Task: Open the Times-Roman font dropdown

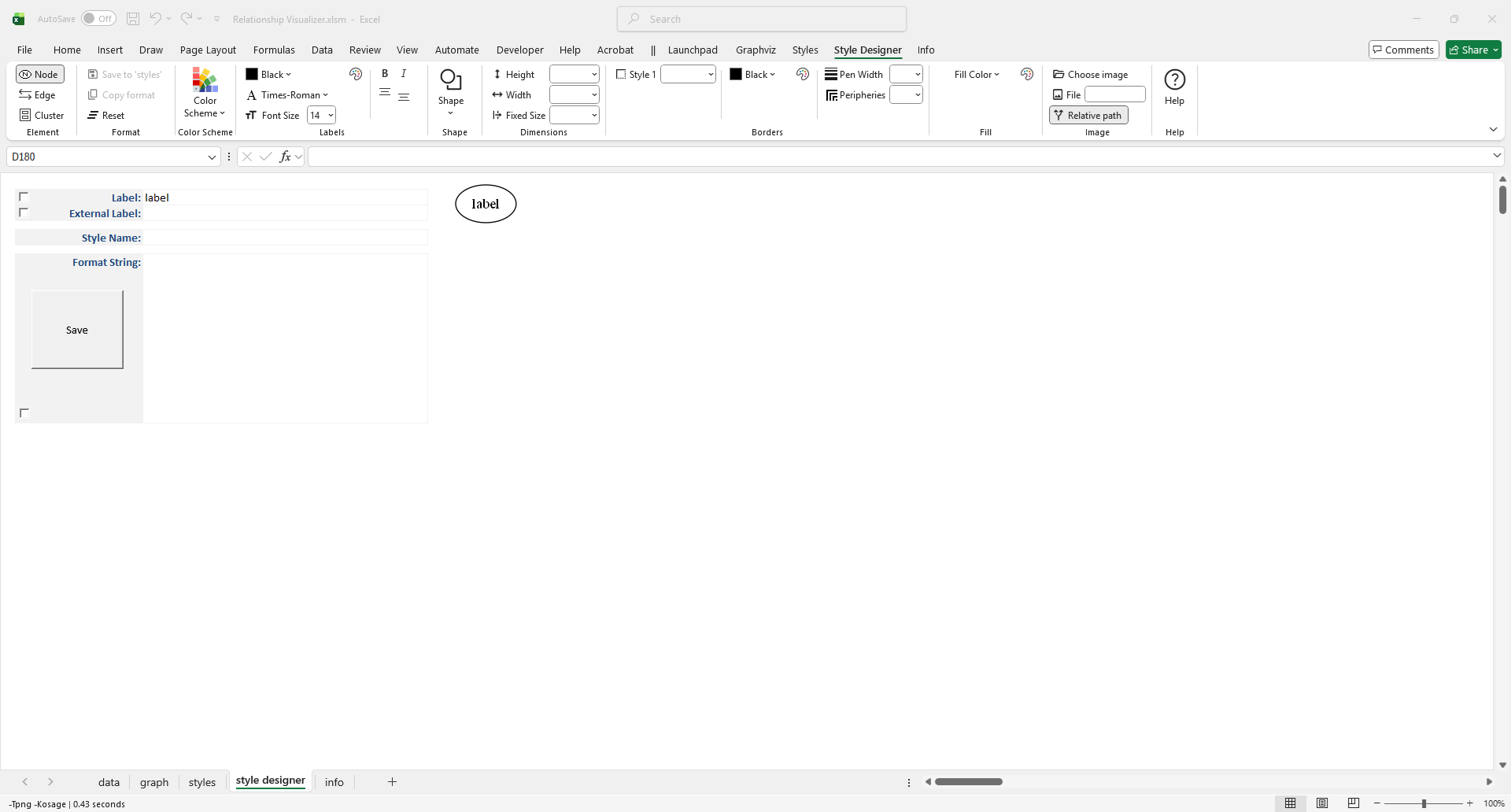Action: pos(287,95)
